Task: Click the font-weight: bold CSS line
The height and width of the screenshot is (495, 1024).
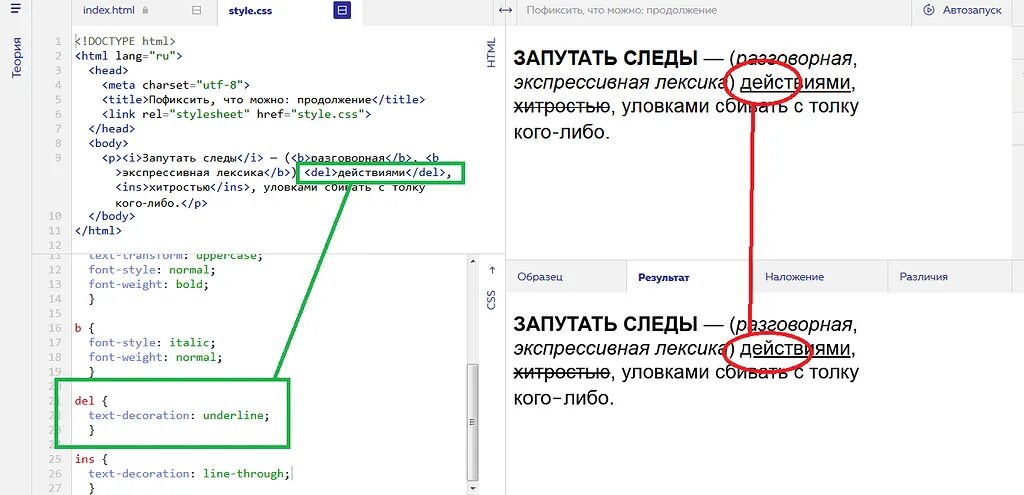Action: 148,284
